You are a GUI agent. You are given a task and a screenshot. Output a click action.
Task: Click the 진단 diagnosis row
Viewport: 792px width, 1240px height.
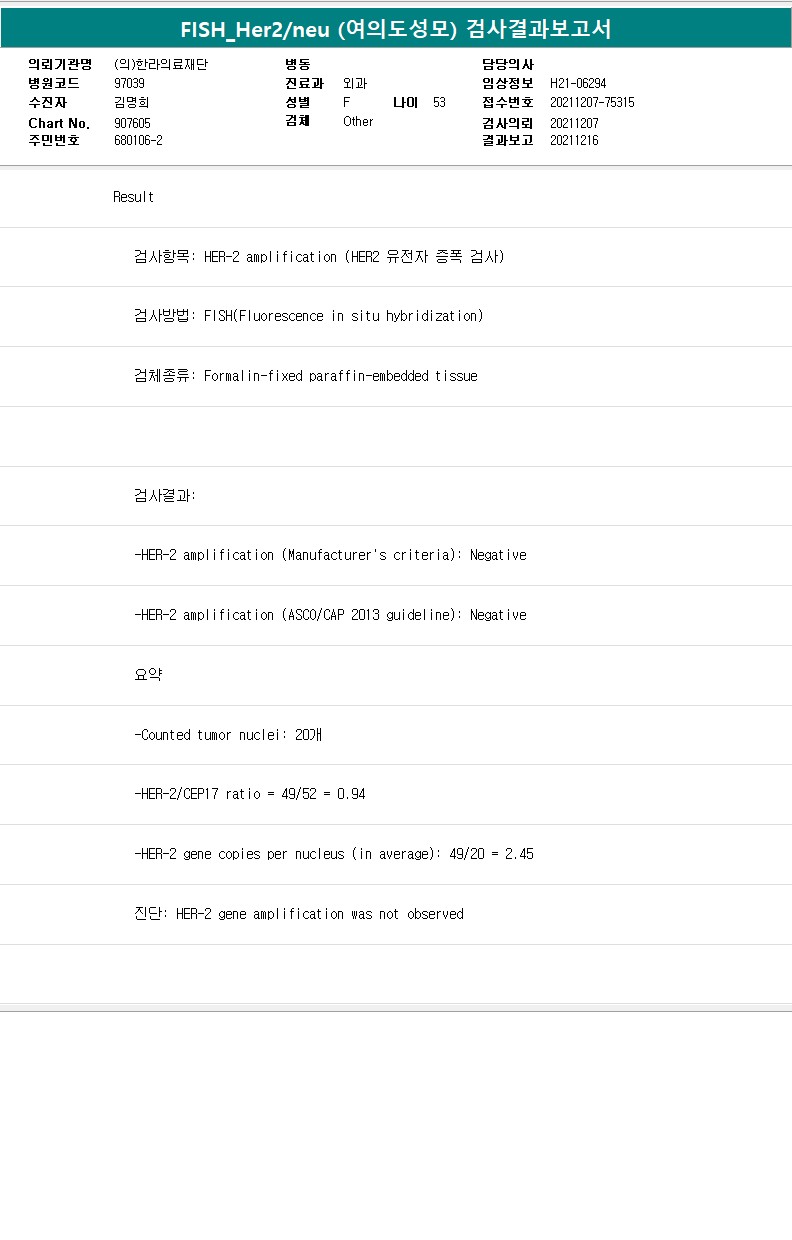point(298,914)
